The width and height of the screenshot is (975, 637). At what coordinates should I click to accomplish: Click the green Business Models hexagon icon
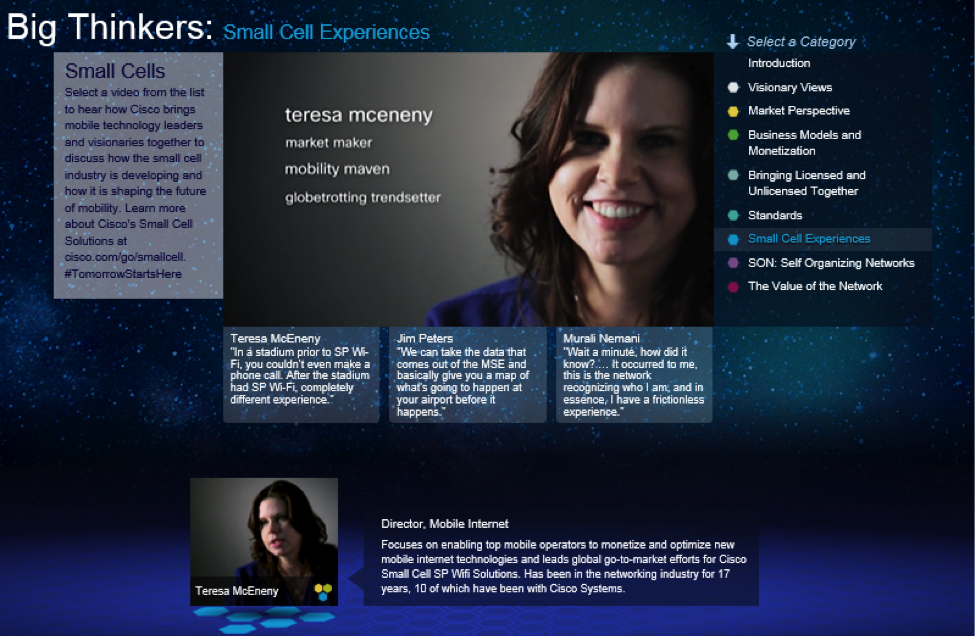tap(733, 135)
